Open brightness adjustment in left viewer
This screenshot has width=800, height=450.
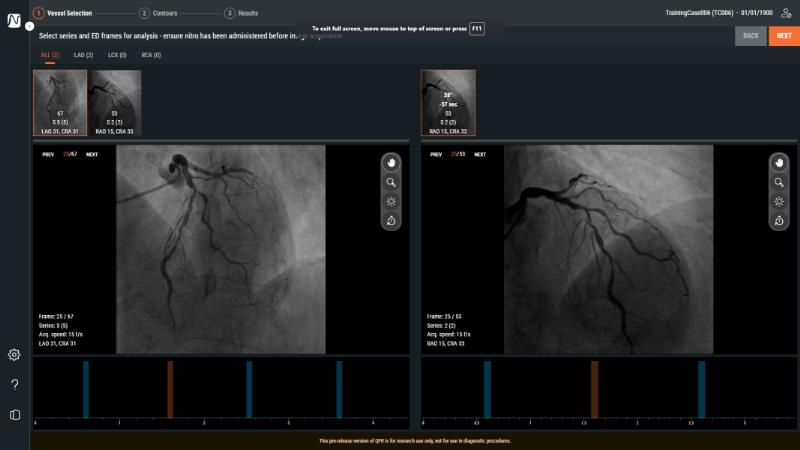[391, 201]
